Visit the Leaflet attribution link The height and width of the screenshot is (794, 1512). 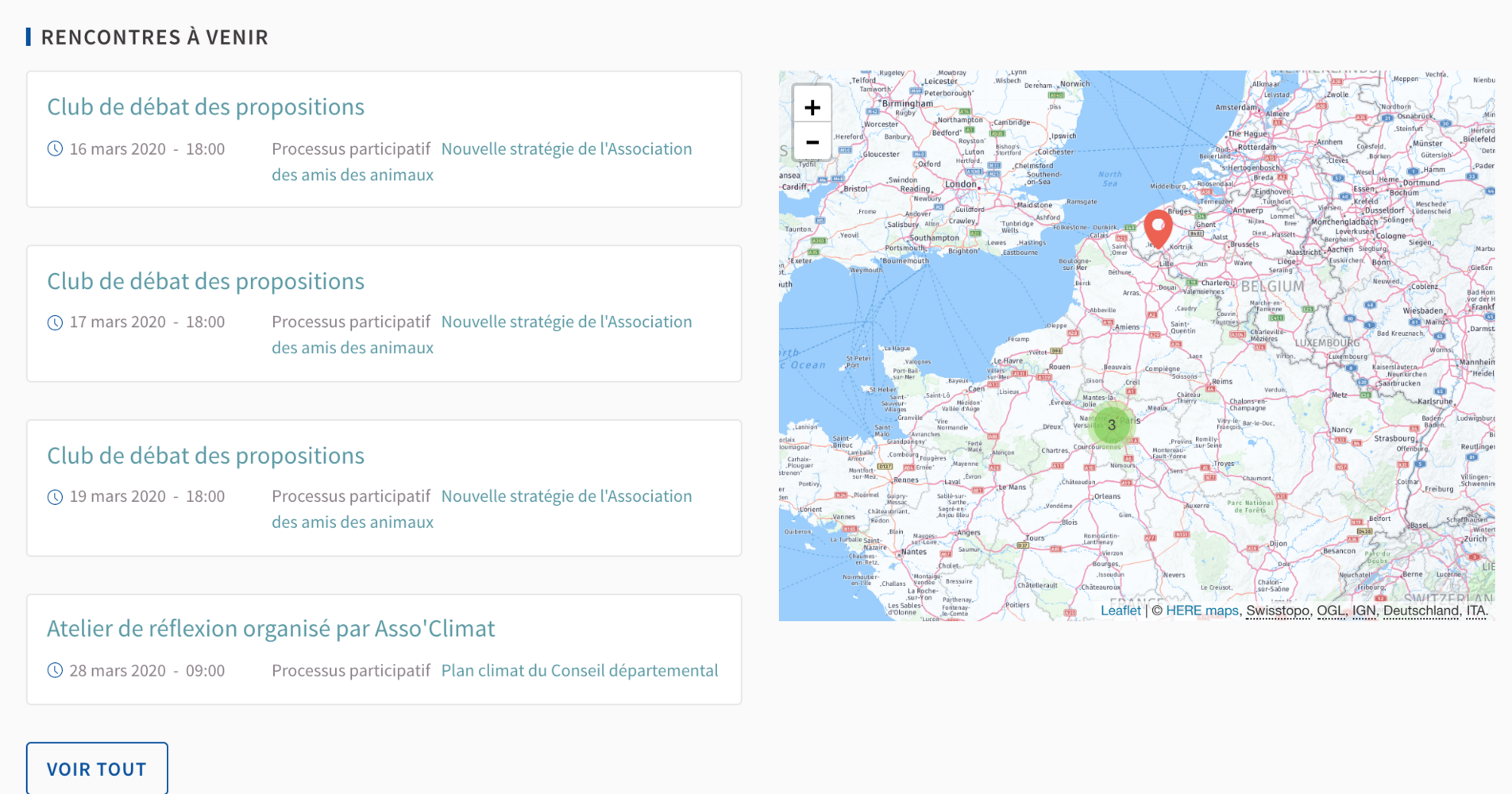pos(1120,611)
